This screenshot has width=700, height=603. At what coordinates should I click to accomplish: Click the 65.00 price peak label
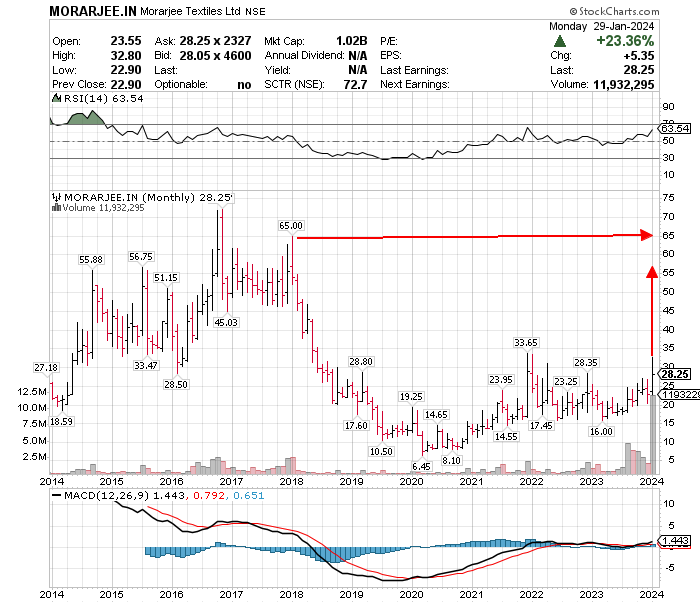(291, 225)
